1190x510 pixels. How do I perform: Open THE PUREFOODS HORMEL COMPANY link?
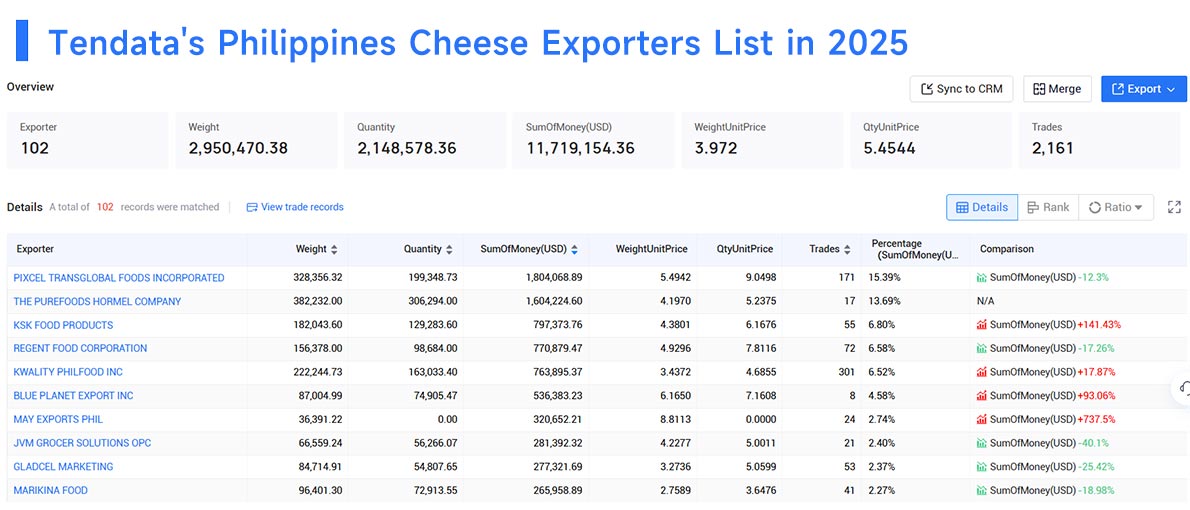point(97,301)
